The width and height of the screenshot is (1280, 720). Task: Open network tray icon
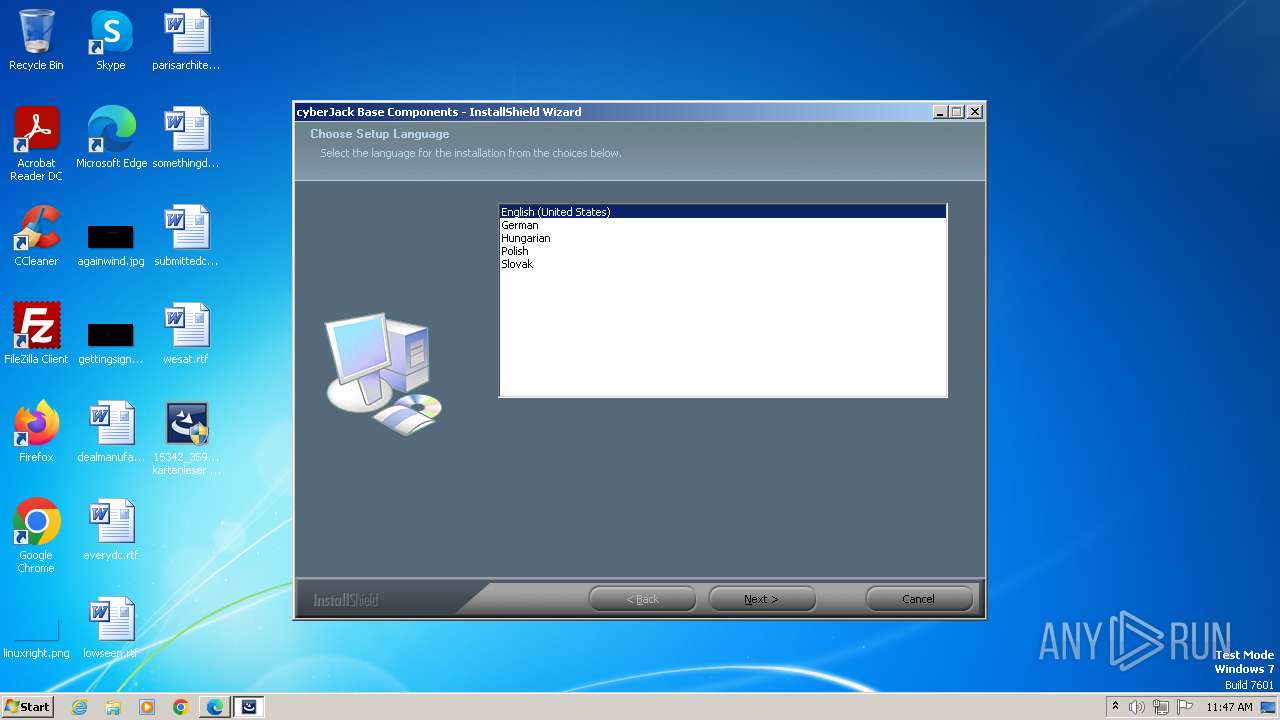(1161, 707)
